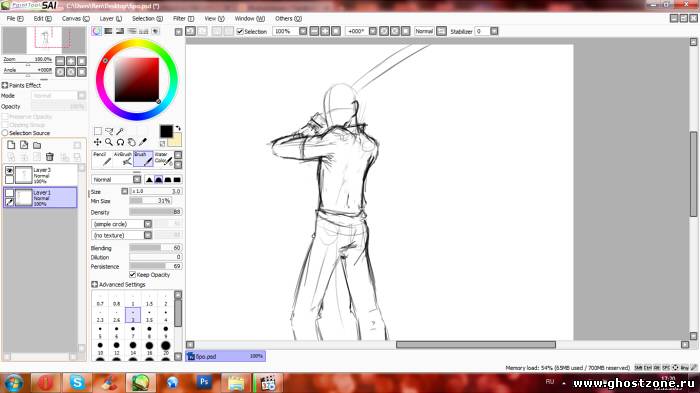Screen dimensions: 700x393
Task: Click the black foreground color swatch
Action: [x=166, y=131]
